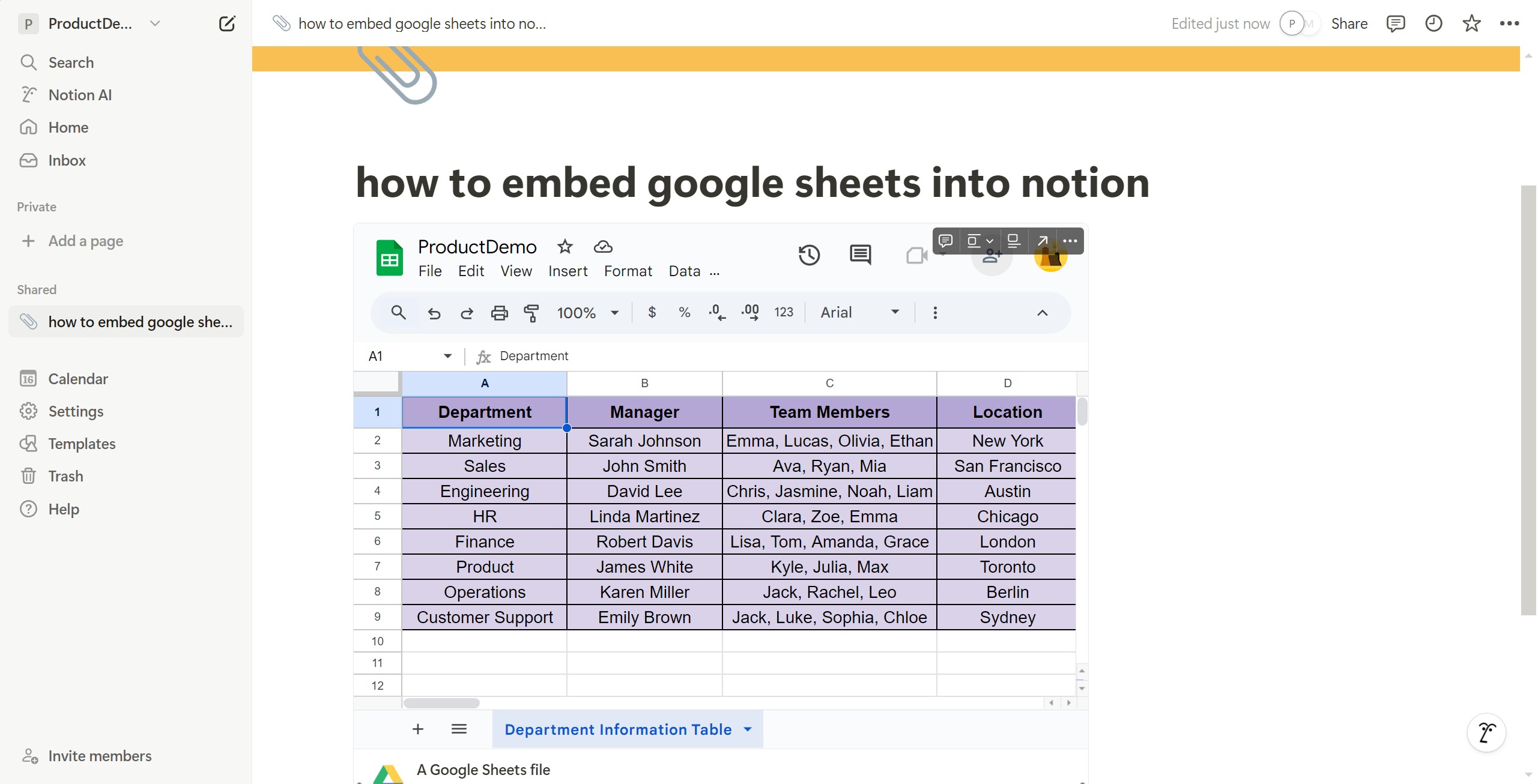Open the A1 name box dropdown
The width and height of the screenshot is (1538, 784).
[x=447, y=356]
